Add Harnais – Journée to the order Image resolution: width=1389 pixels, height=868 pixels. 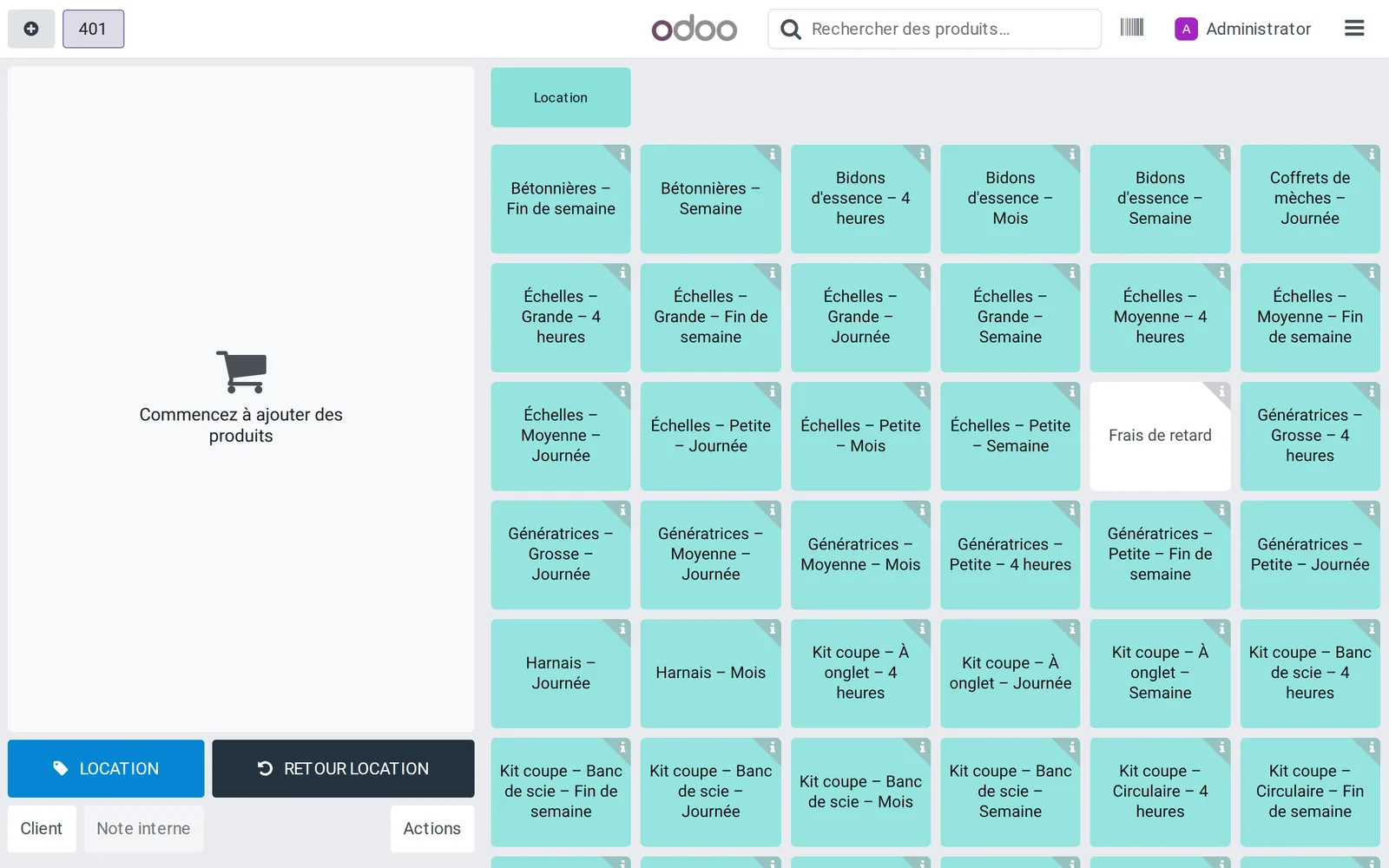pyautogui.click(x=561, y=674)
